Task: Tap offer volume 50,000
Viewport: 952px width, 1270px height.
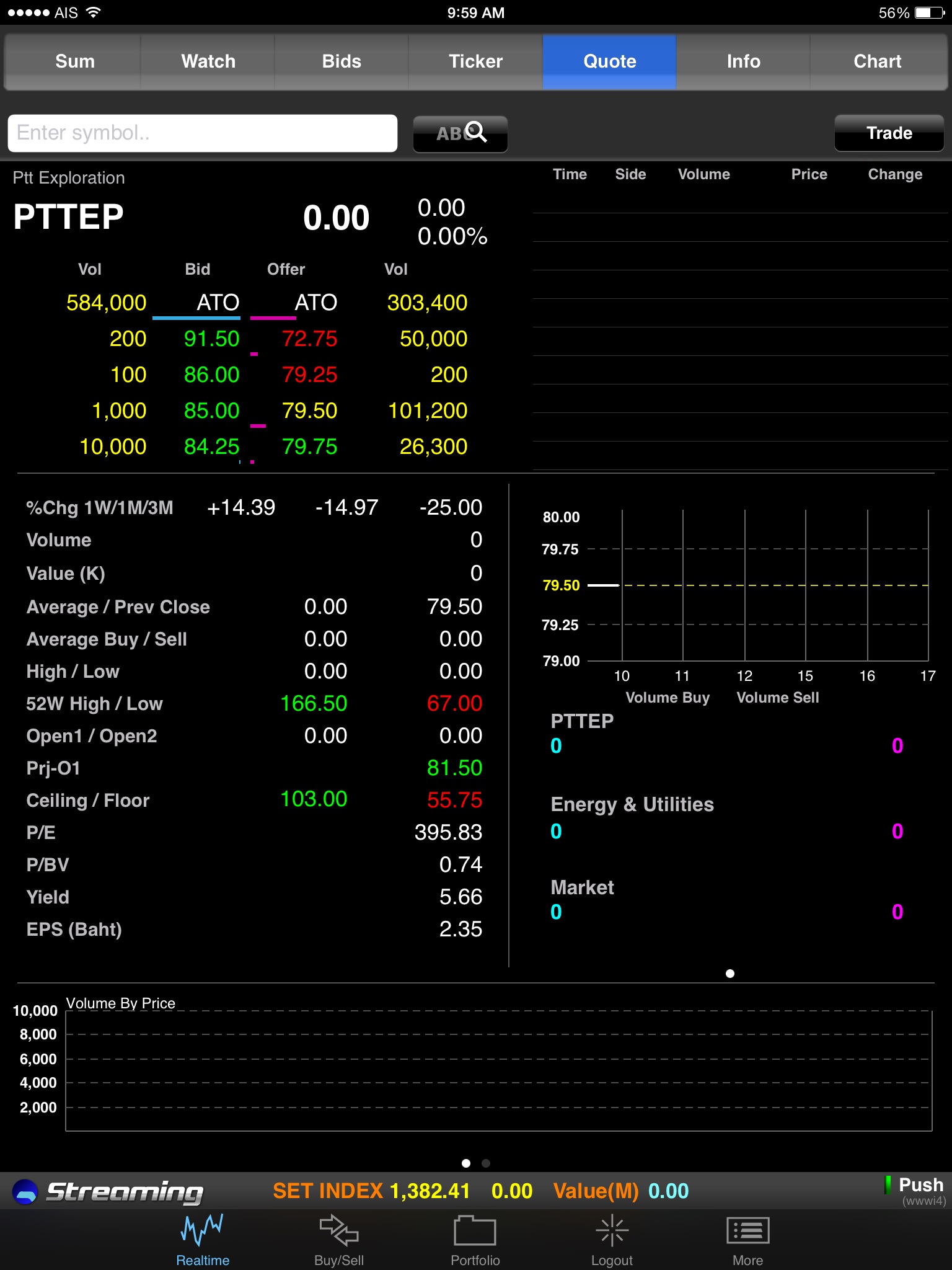Action: click(433, 339)
